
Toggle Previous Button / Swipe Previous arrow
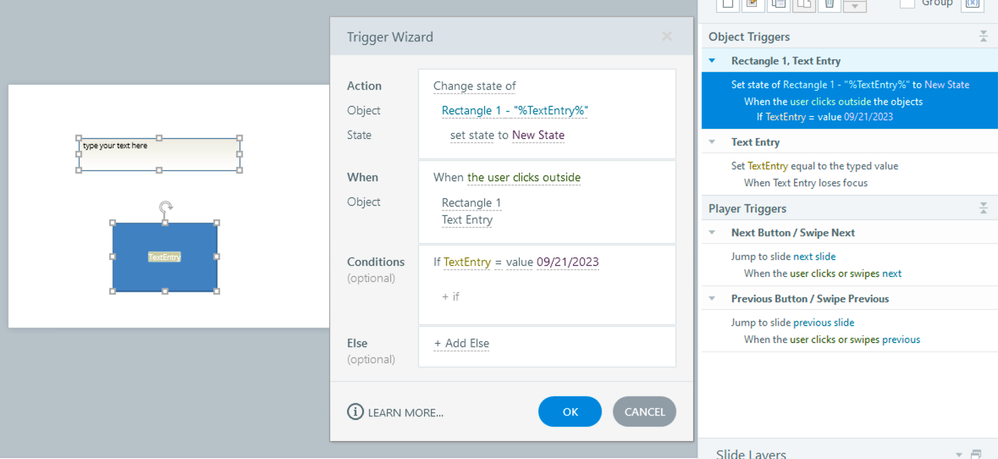coord(712,299)
